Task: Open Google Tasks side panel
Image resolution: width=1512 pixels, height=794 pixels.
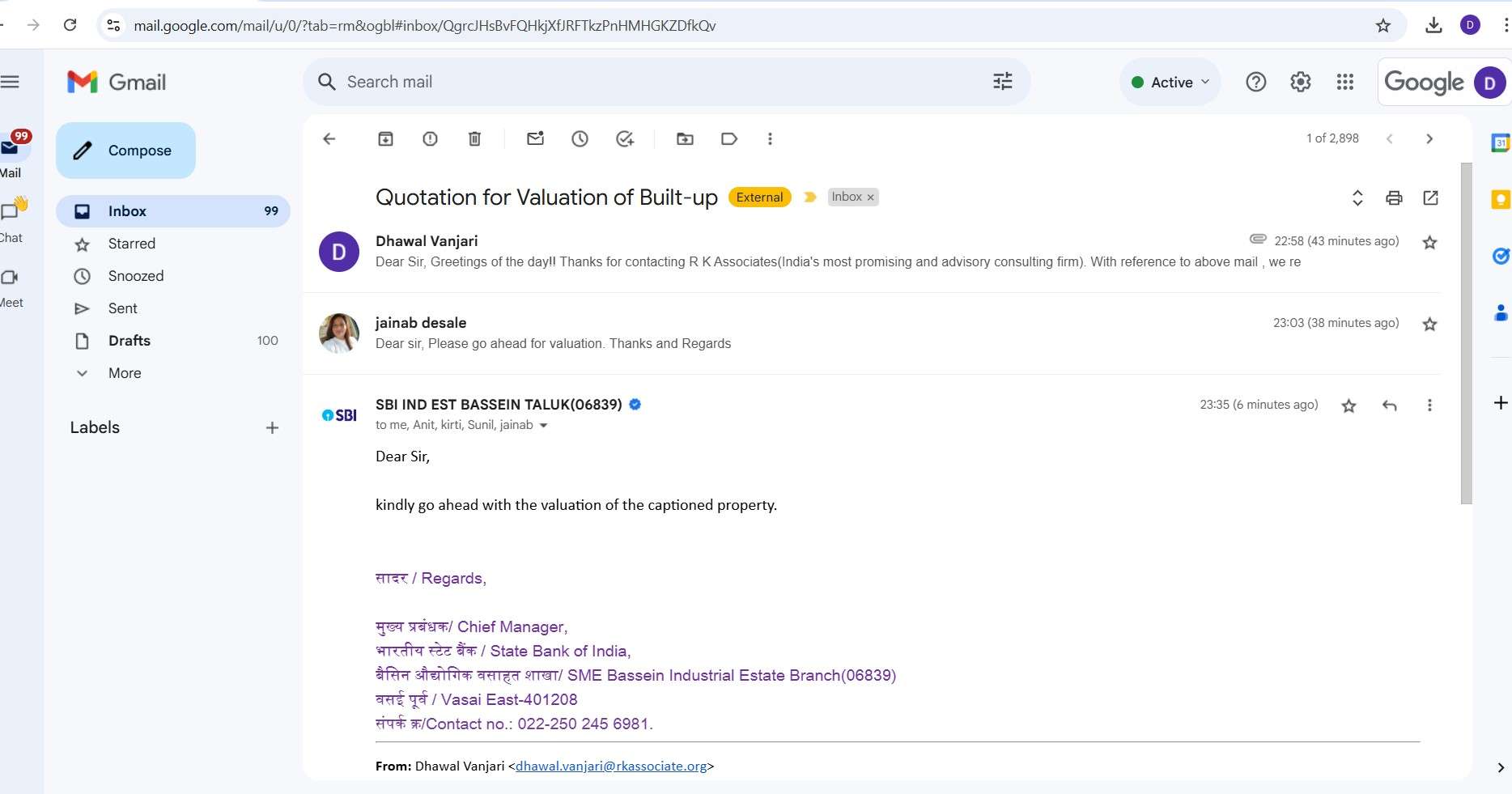Action: click(1501, 256)
